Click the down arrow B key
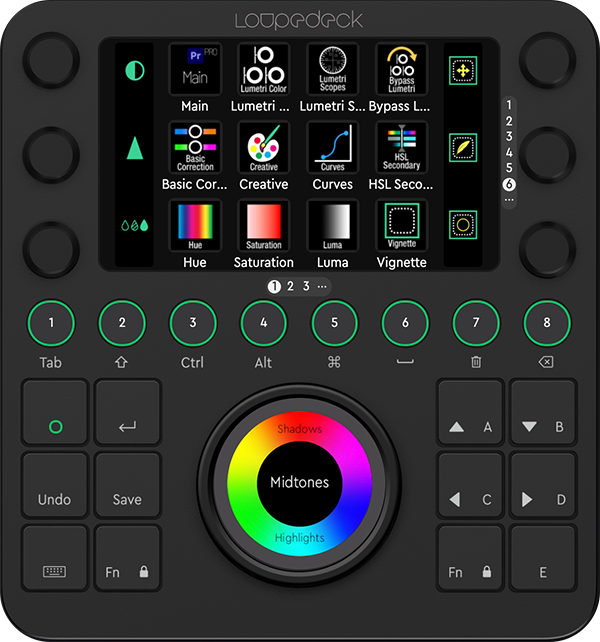600x642 pixels. click(543, 413)
